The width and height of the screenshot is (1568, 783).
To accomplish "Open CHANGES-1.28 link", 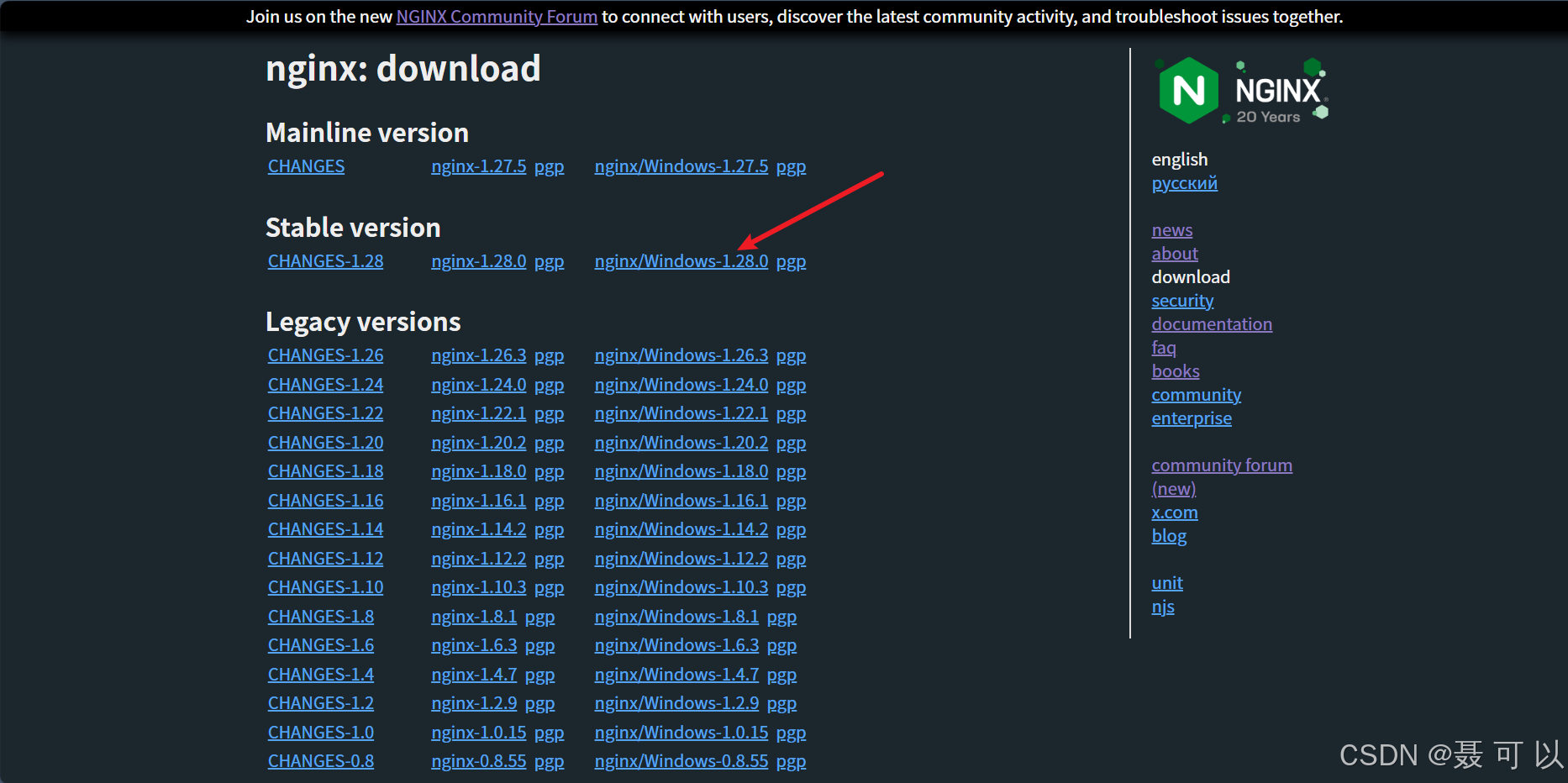I will click(325, 261).
